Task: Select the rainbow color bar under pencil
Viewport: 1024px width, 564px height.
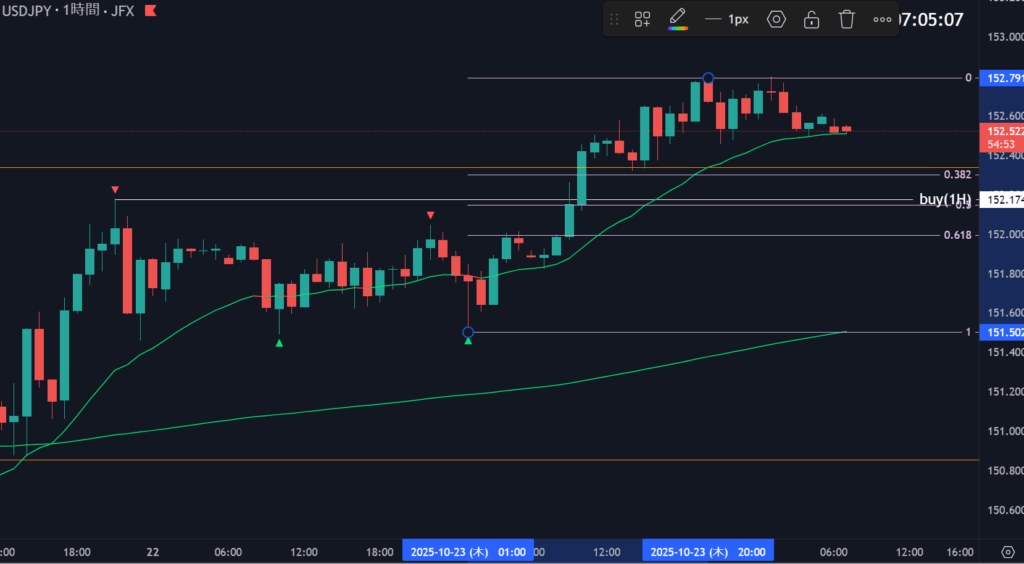Action: (x=677, y=28)
